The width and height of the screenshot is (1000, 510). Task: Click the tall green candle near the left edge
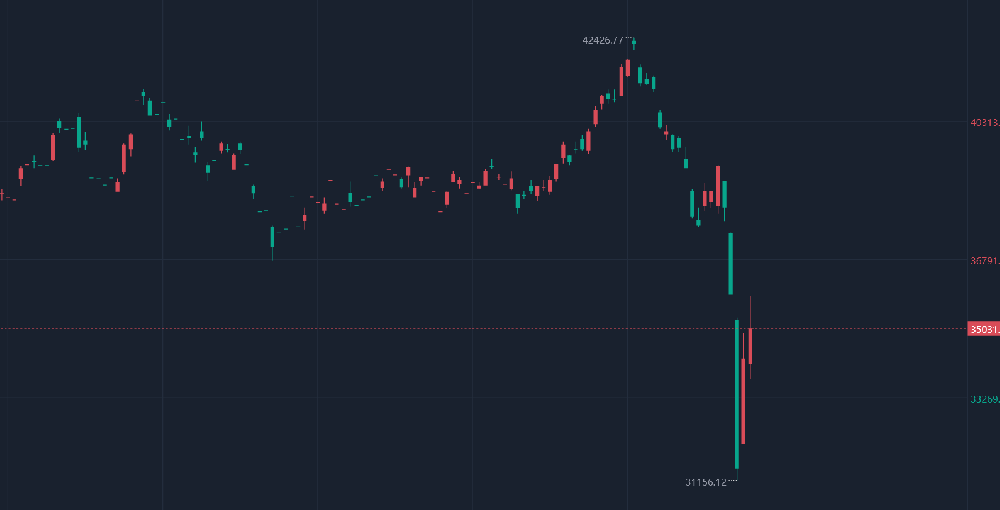(79, 132)
